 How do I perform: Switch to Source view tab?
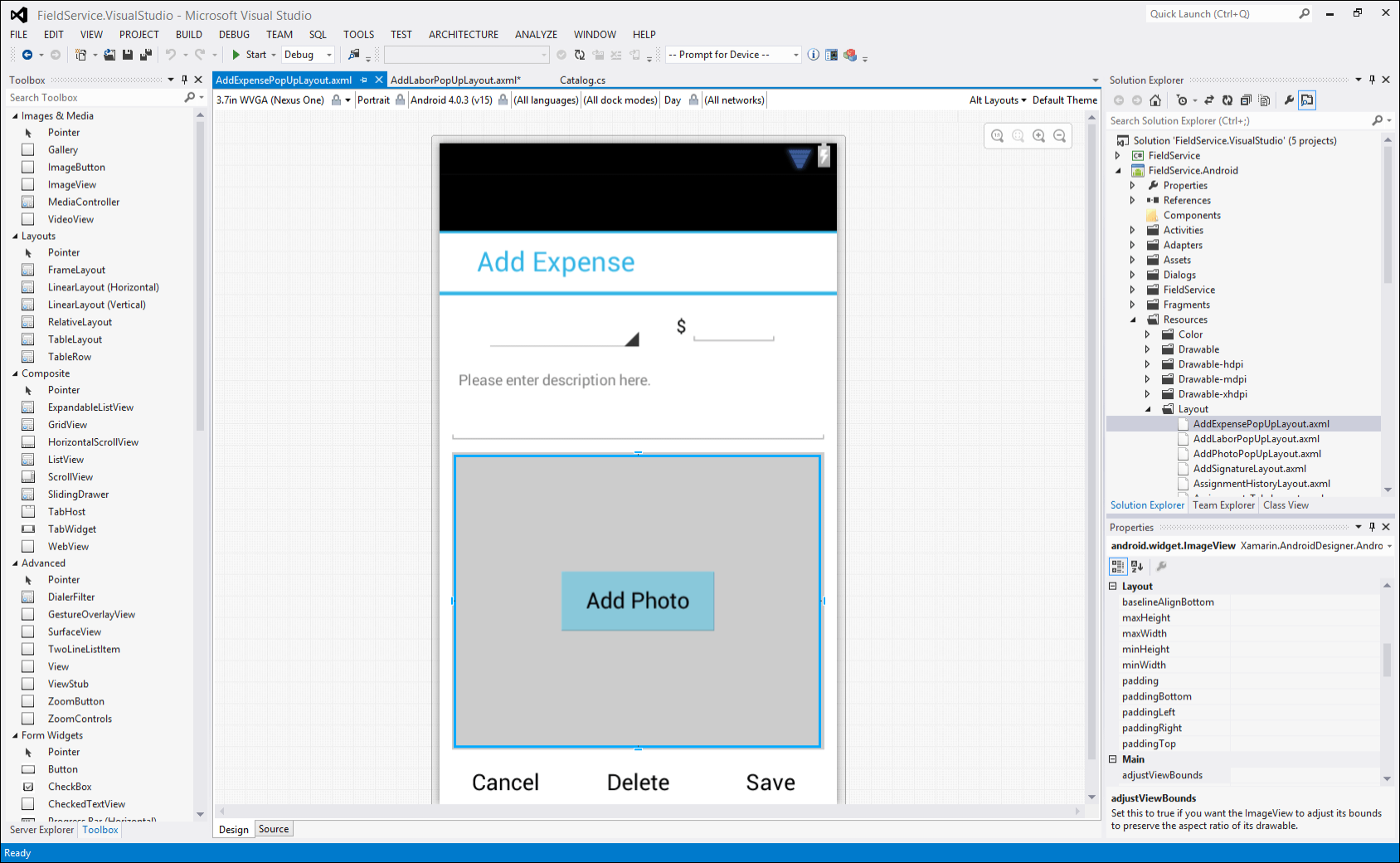tap(274, 829)
